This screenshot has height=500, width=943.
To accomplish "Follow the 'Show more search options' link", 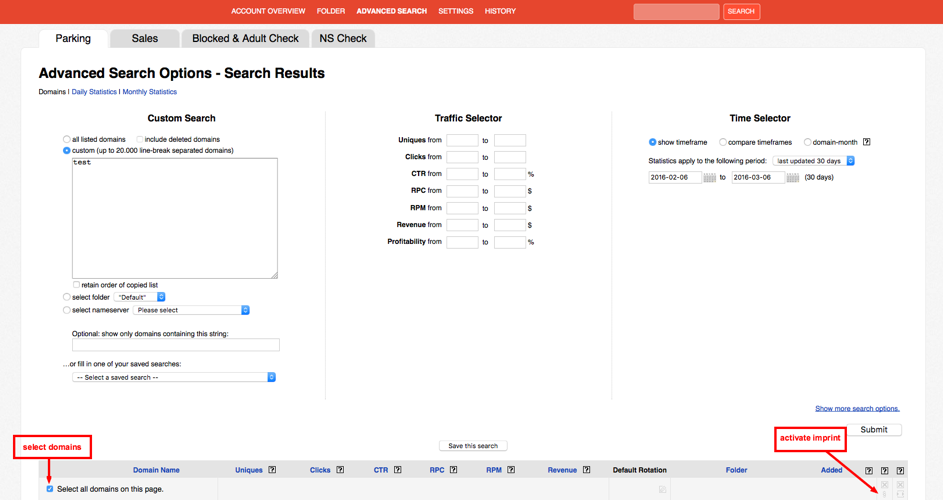I will [857, 409].
